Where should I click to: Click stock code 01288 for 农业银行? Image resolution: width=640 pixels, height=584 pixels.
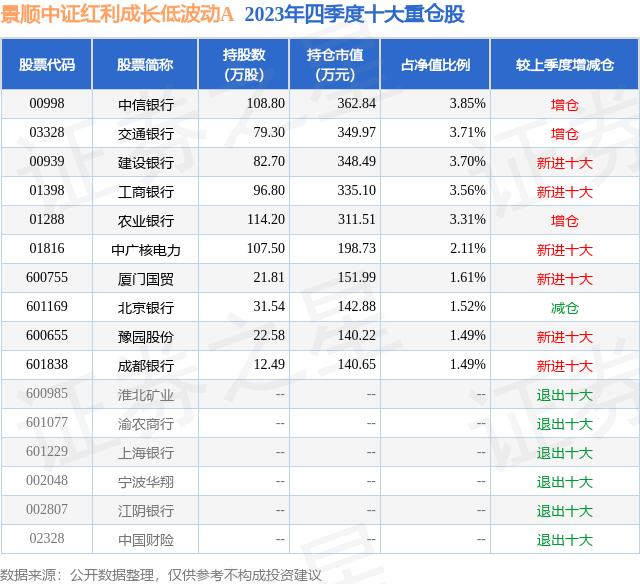47,220
